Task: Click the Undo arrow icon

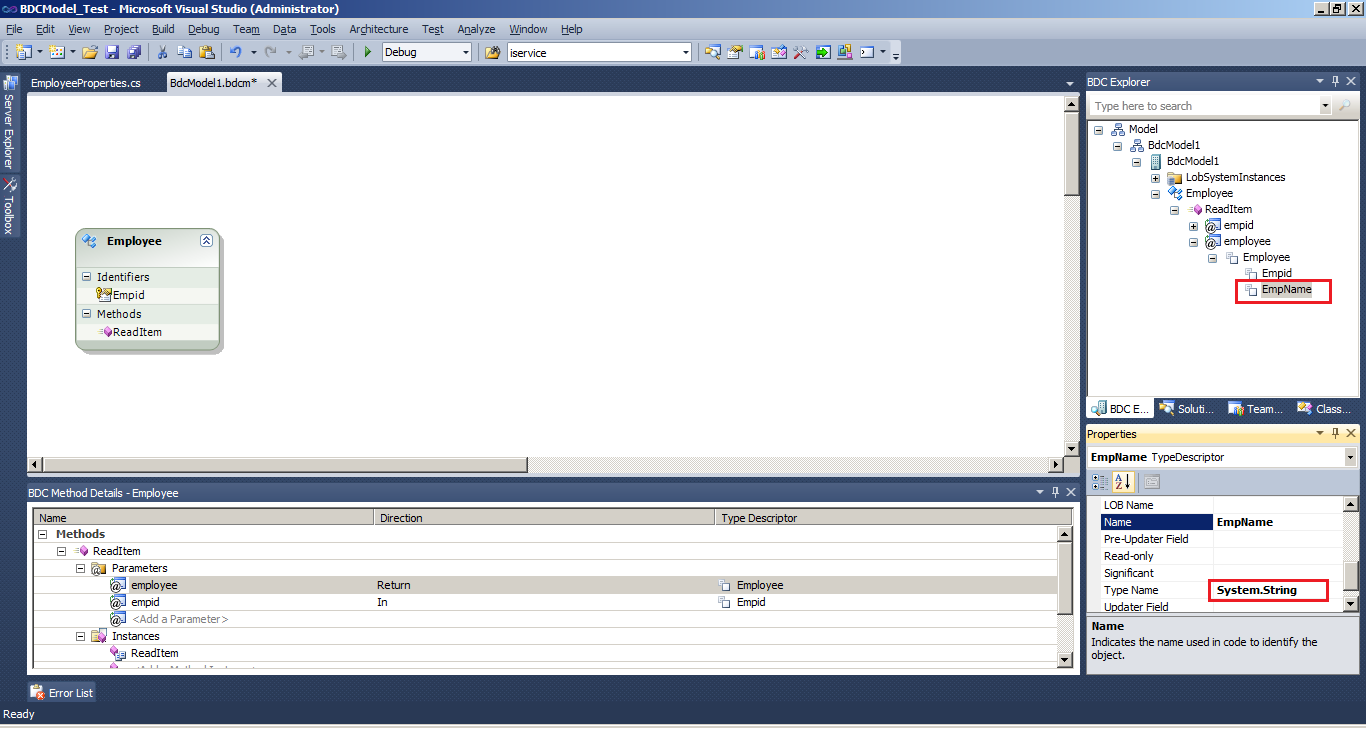Action: pos(235,52)
